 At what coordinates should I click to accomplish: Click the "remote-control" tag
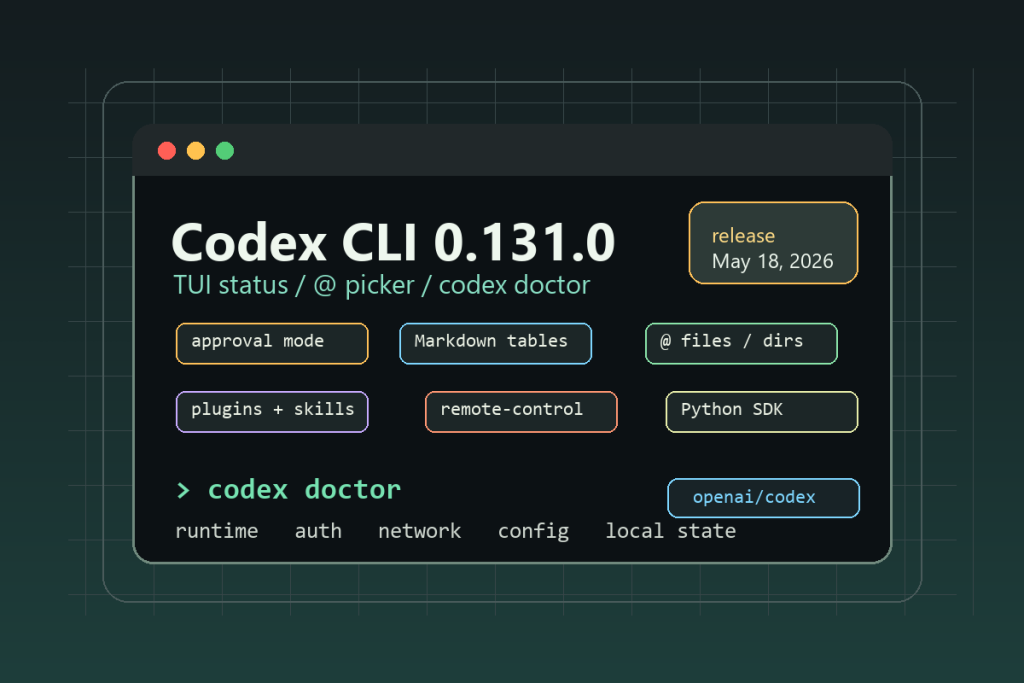(x=521, y=412)
